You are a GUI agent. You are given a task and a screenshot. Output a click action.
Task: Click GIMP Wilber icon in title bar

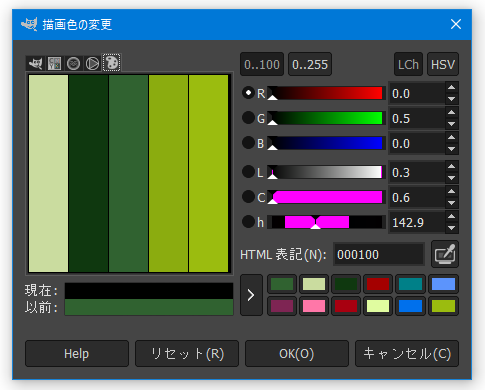click(x=29, y=24)
